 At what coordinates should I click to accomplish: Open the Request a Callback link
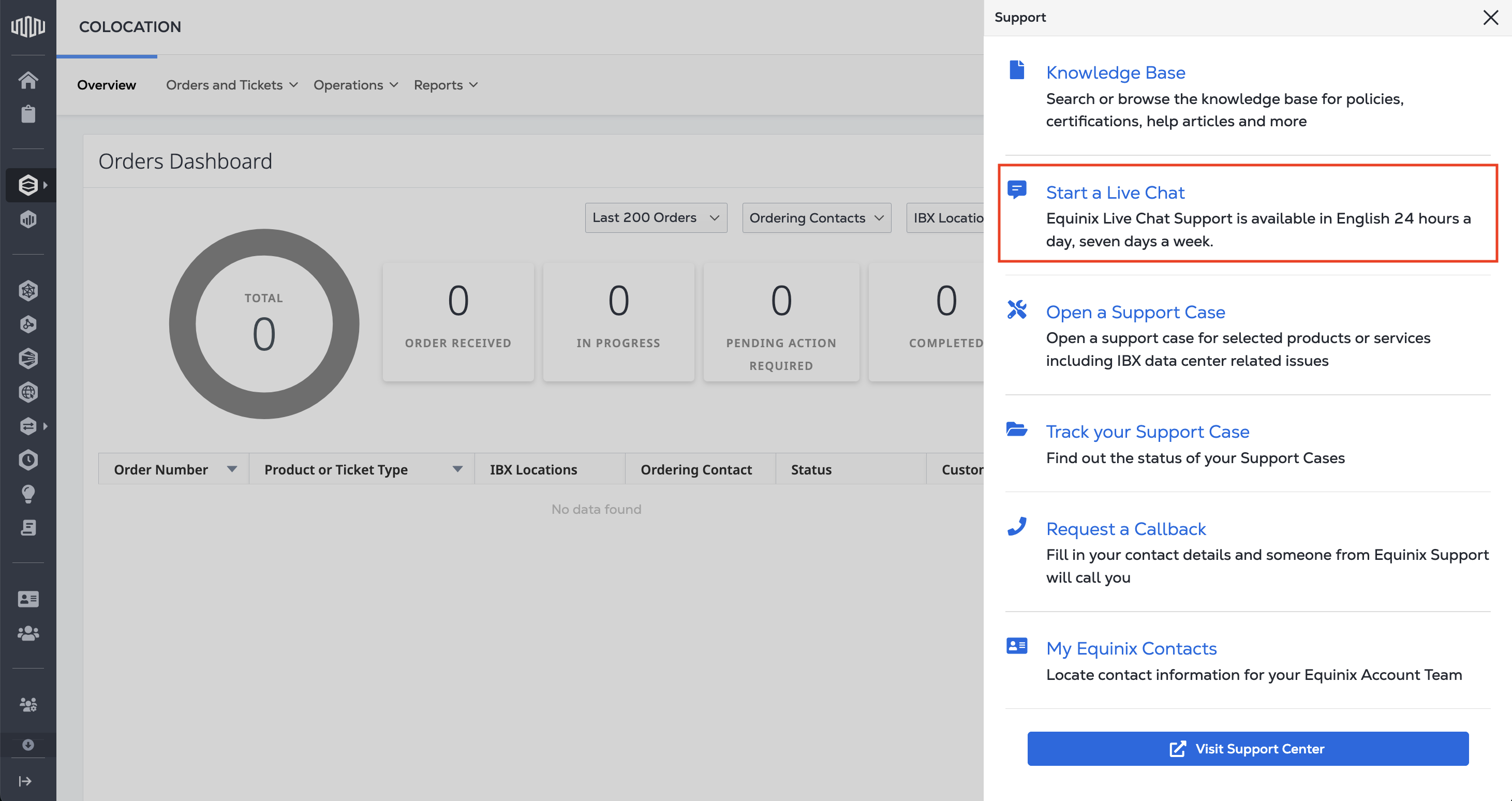tap(1126, 529)
